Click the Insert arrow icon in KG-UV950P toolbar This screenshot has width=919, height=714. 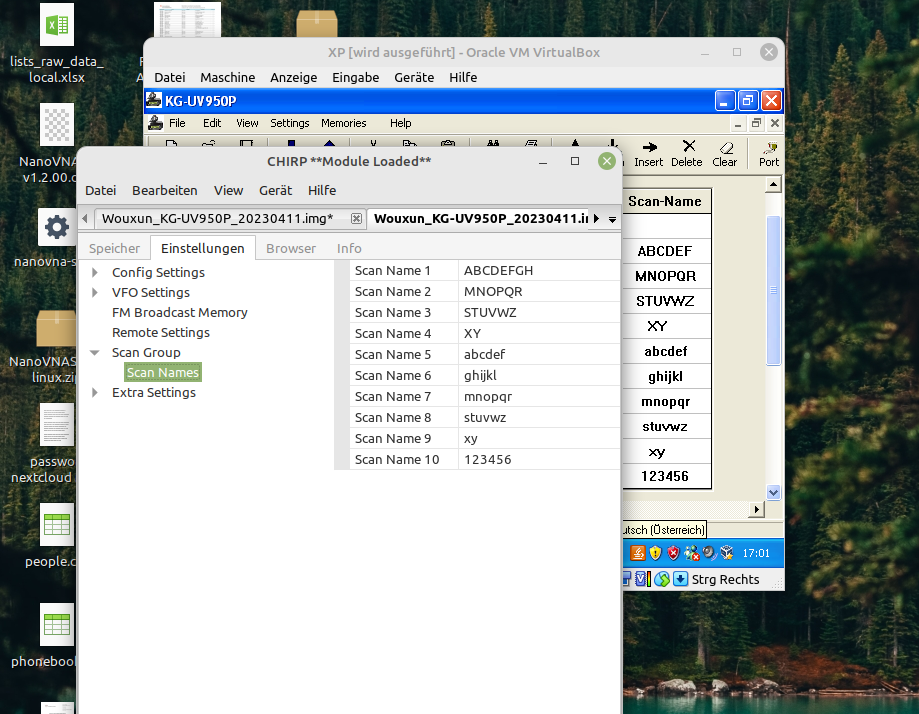point(649,147)
